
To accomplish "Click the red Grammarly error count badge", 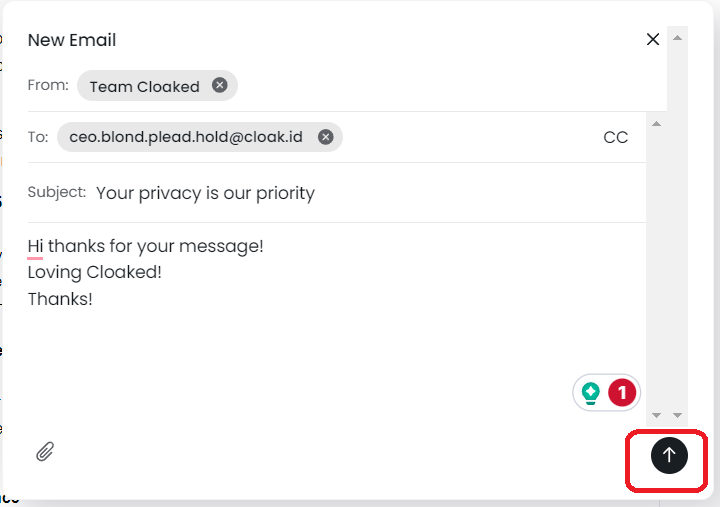I will 622,393.
